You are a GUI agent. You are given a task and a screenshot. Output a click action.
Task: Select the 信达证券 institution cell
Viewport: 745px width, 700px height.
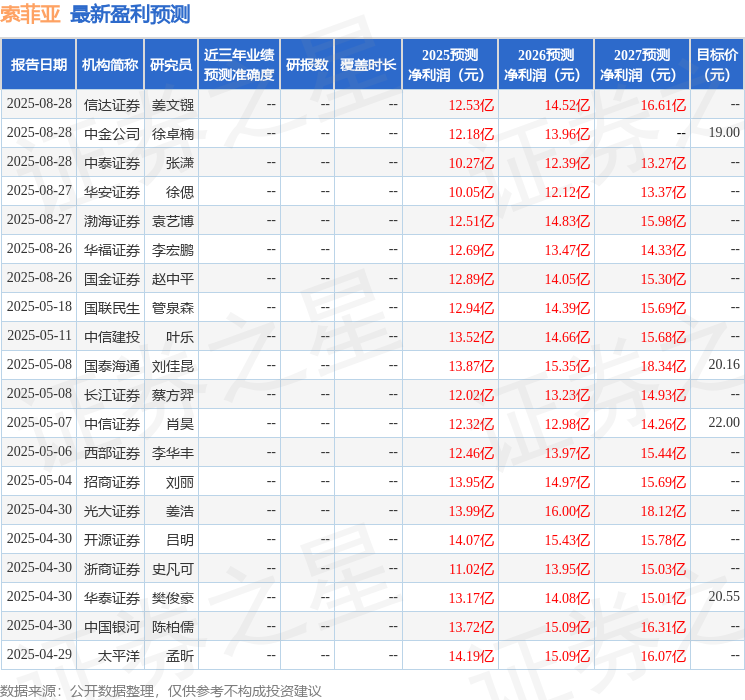112,105
